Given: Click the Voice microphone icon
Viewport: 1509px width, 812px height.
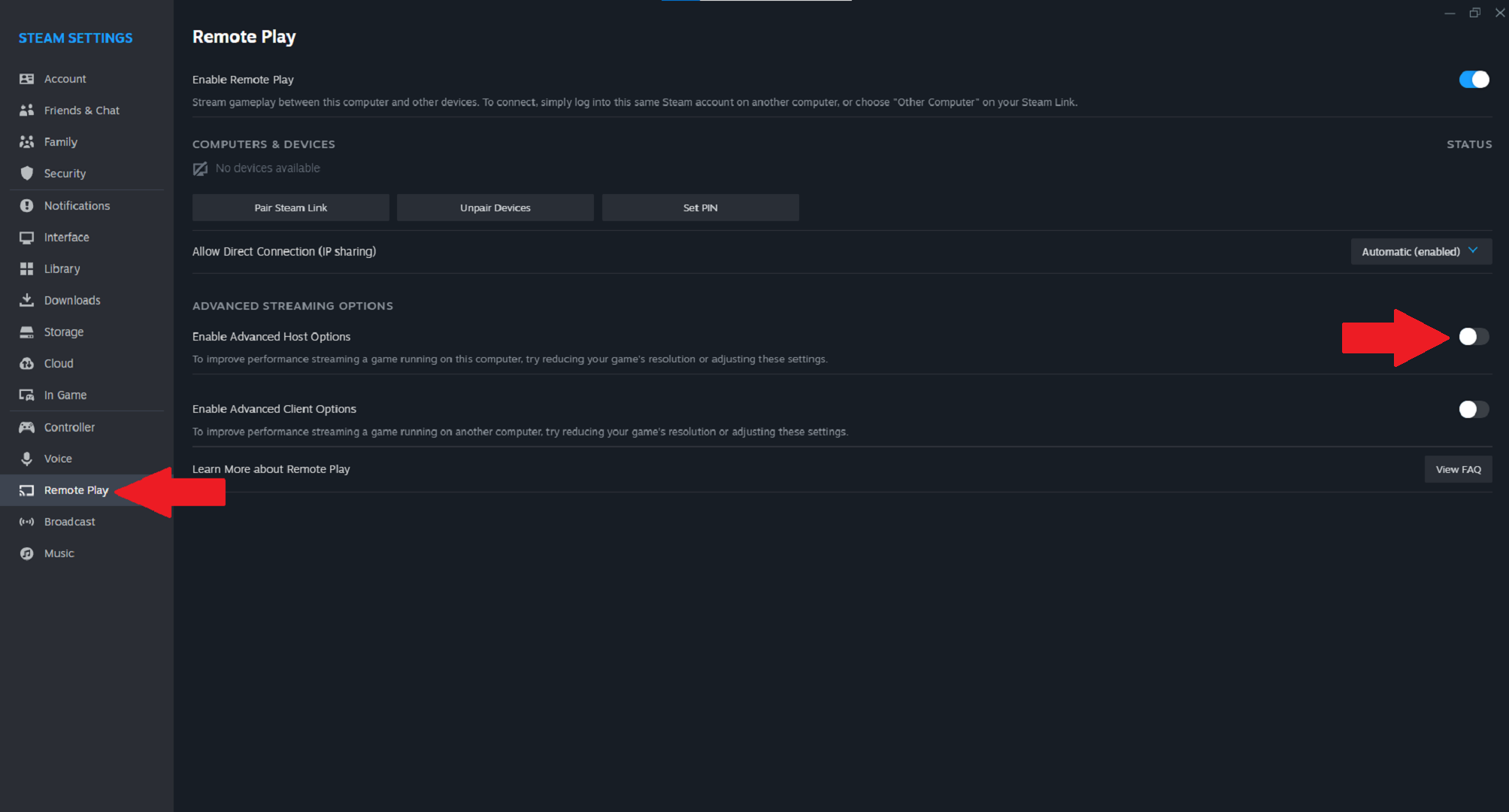Looking at the screenshot, I should pos(27,459).
